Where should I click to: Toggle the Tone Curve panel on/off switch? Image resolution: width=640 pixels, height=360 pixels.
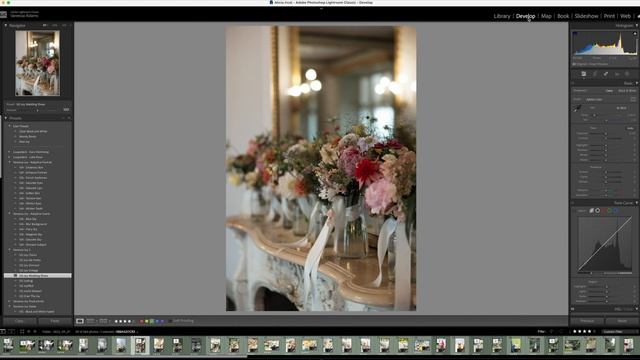coord(573,203)
